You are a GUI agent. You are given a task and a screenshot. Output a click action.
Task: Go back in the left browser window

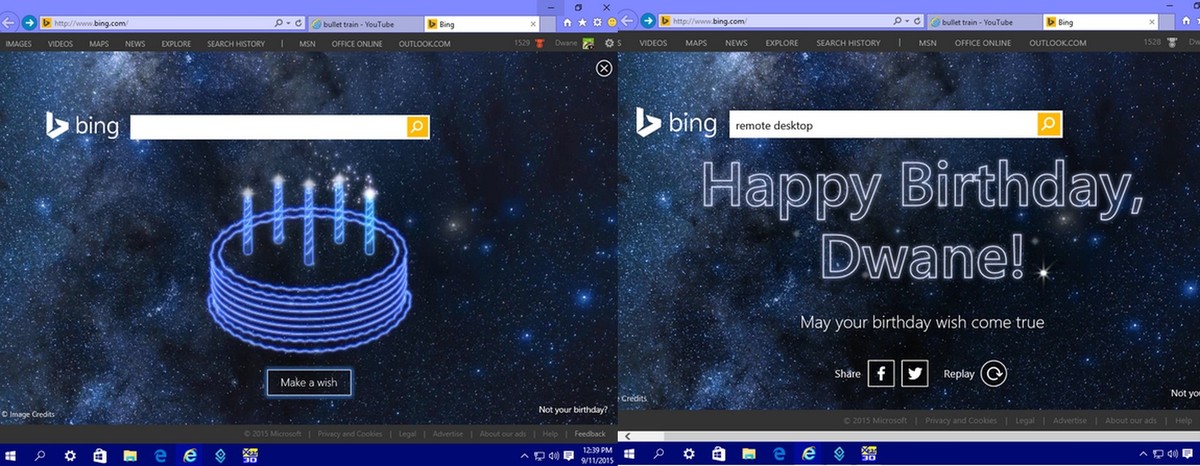(10, 21)
